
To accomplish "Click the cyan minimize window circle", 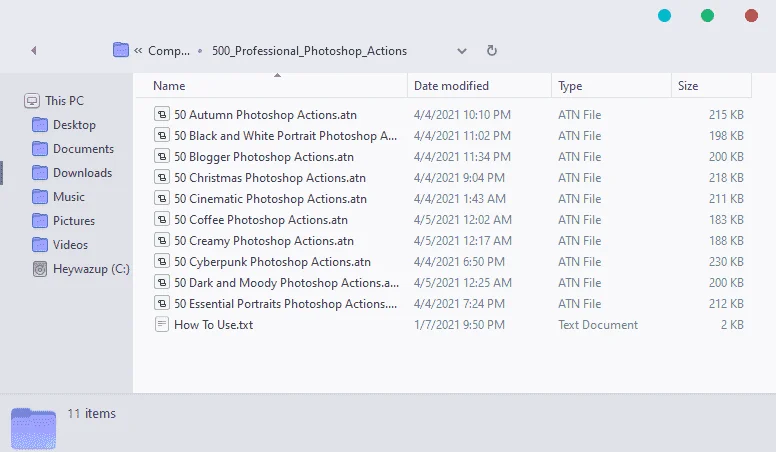I will [664, 16].
